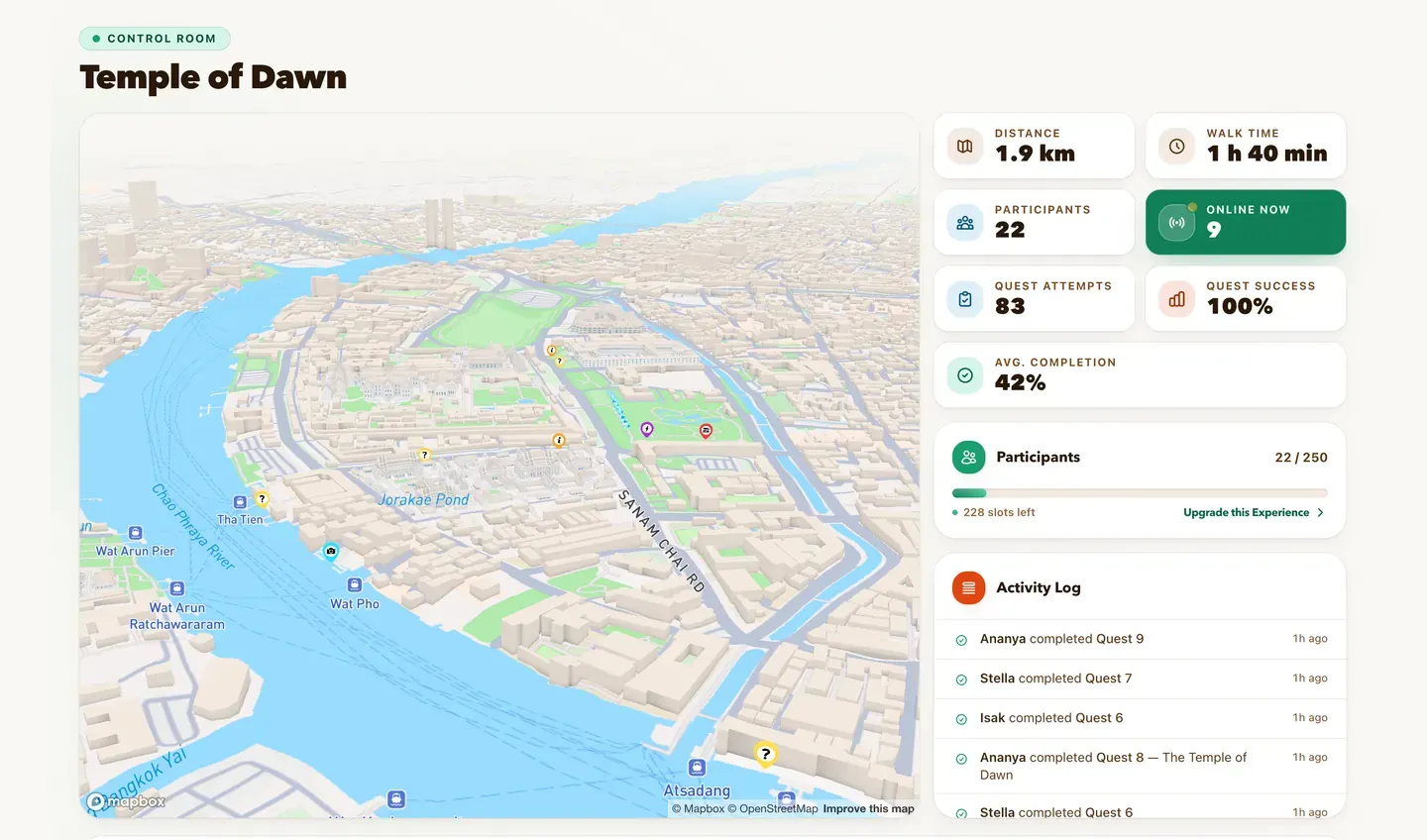Screen dimensions: 1427x840
Task: Select 'Isak completed Quest 6' log entry
Action: point(1140,718)
